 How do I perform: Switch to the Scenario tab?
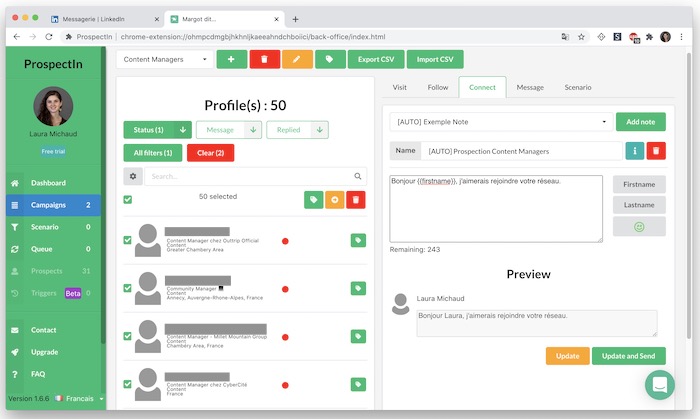click(578, 87)
